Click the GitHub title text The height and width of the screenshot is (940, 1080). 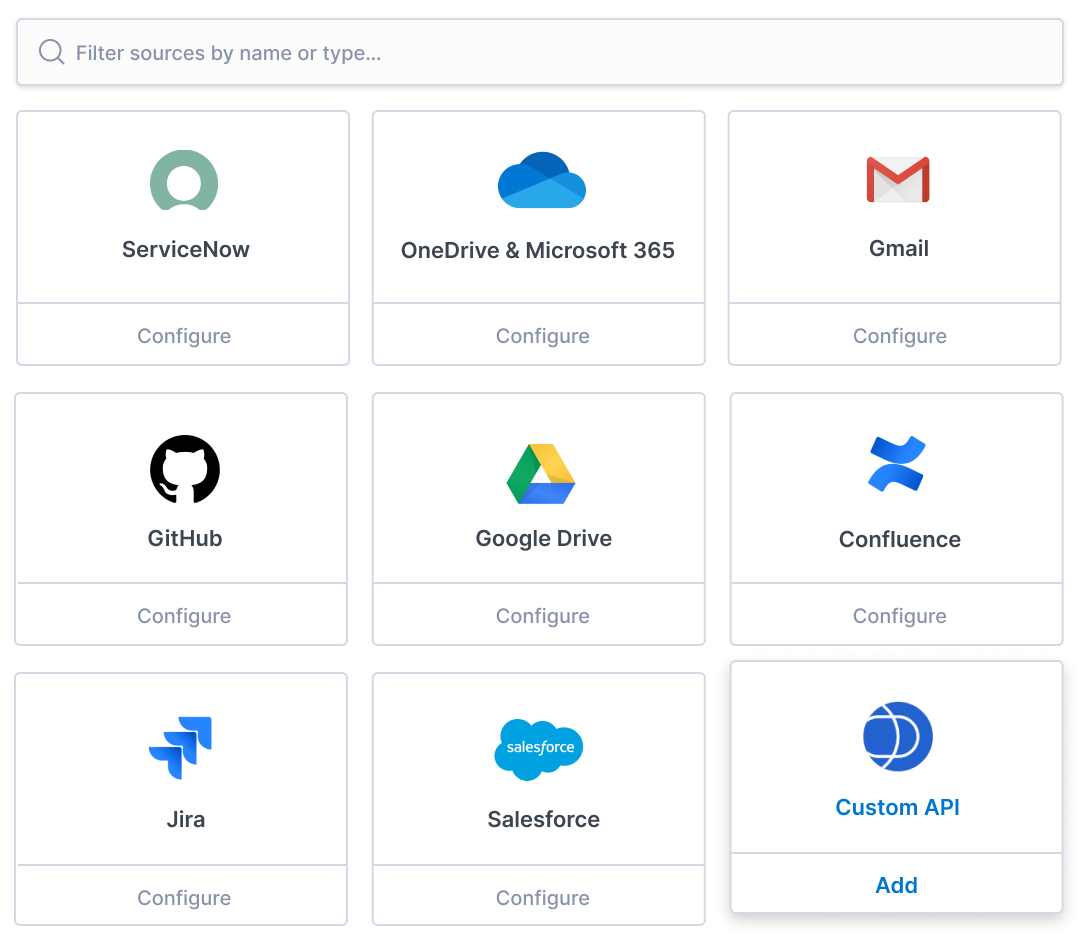pos(185,538)
